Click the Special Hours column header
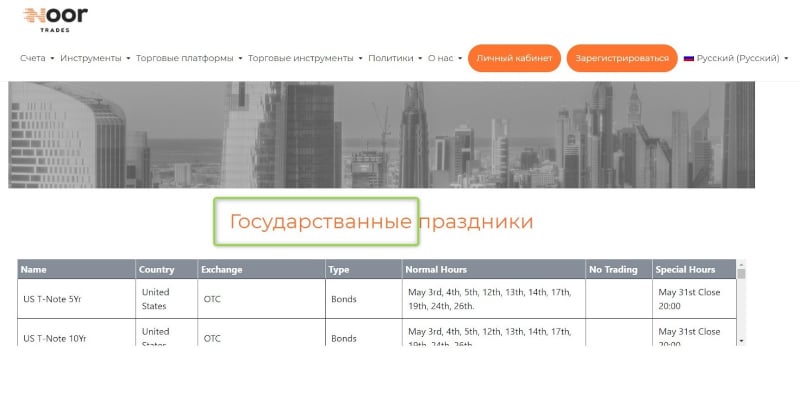 click(694, 269)
